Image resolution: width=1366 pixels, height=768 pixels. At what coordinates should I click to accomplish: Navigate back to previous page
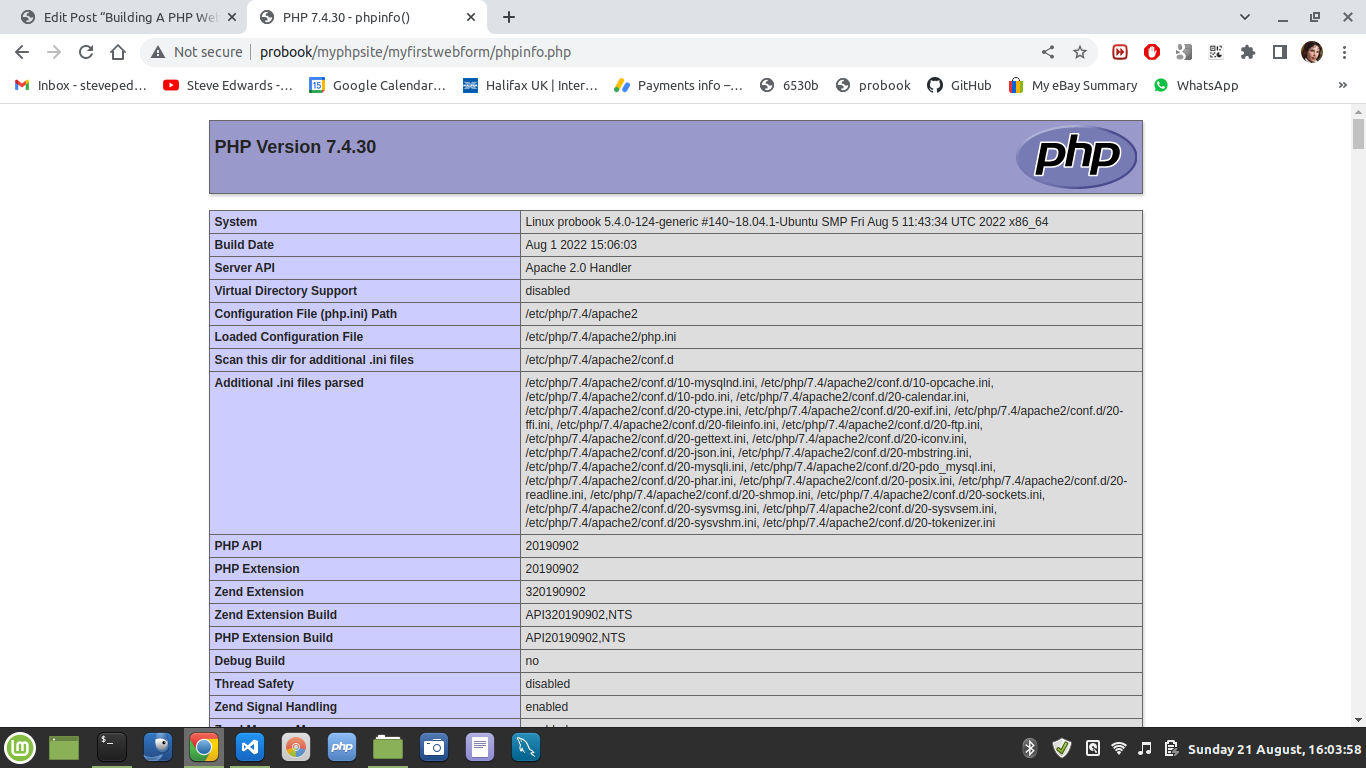[22, 52]
